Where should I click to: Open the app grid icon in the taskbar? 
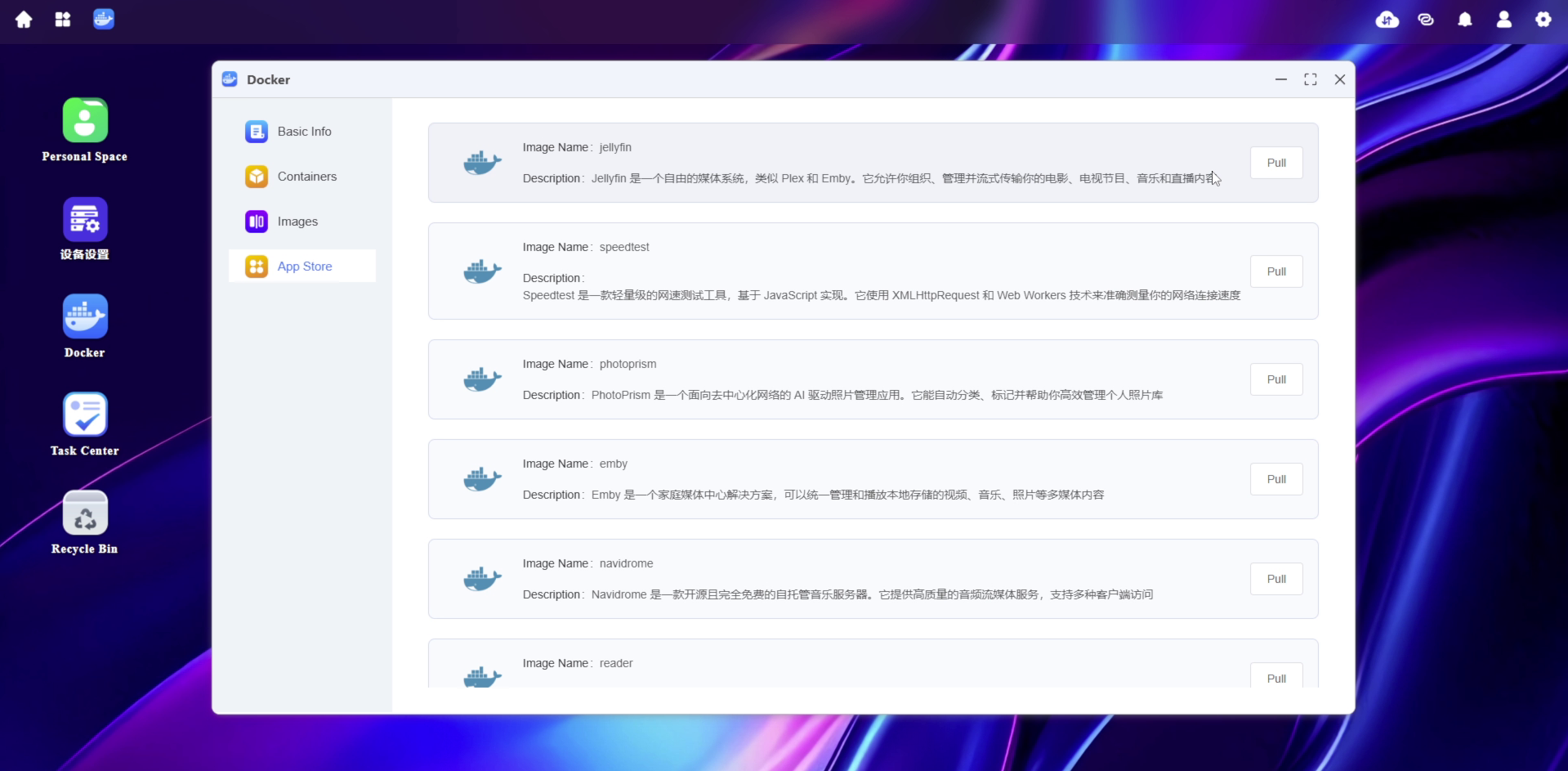click(x=63, y=19)
